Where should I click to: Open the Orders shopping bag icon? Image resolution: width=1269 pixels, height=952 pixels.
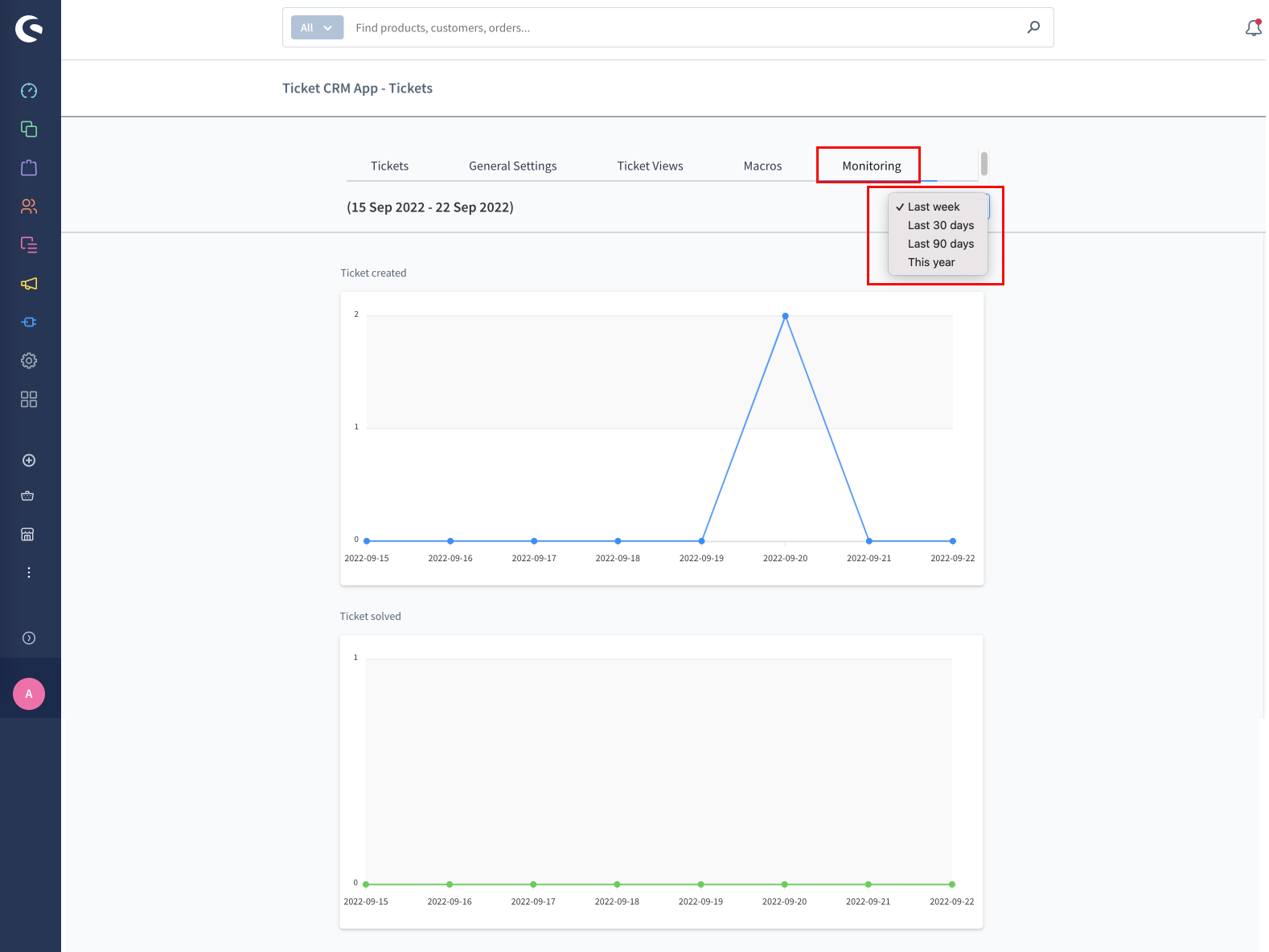point(29,168)
